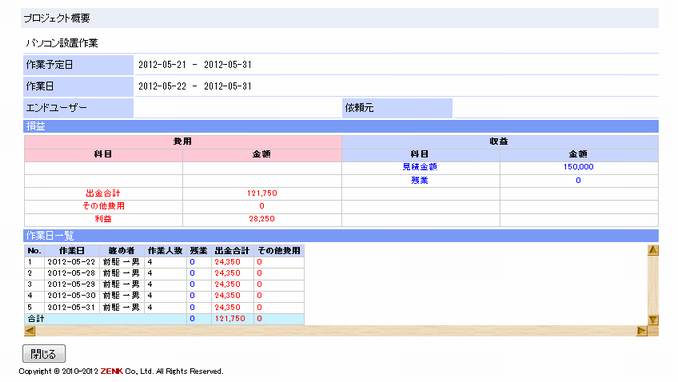The height and width of the screenshot is (382, 678).
Task: Click the vertical scrollbar track of work list
Action: point(653,286)
